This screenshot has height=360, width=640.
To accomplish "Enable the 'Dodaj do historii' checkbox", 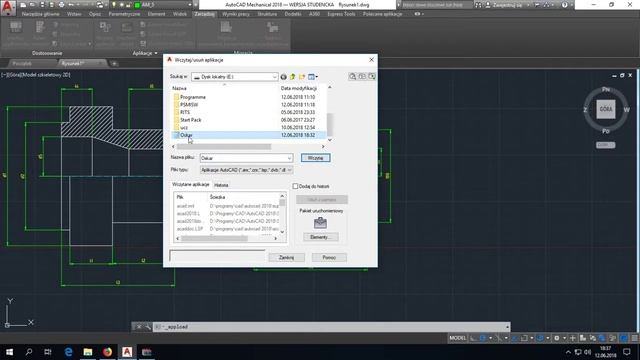I will pos(295,186).
